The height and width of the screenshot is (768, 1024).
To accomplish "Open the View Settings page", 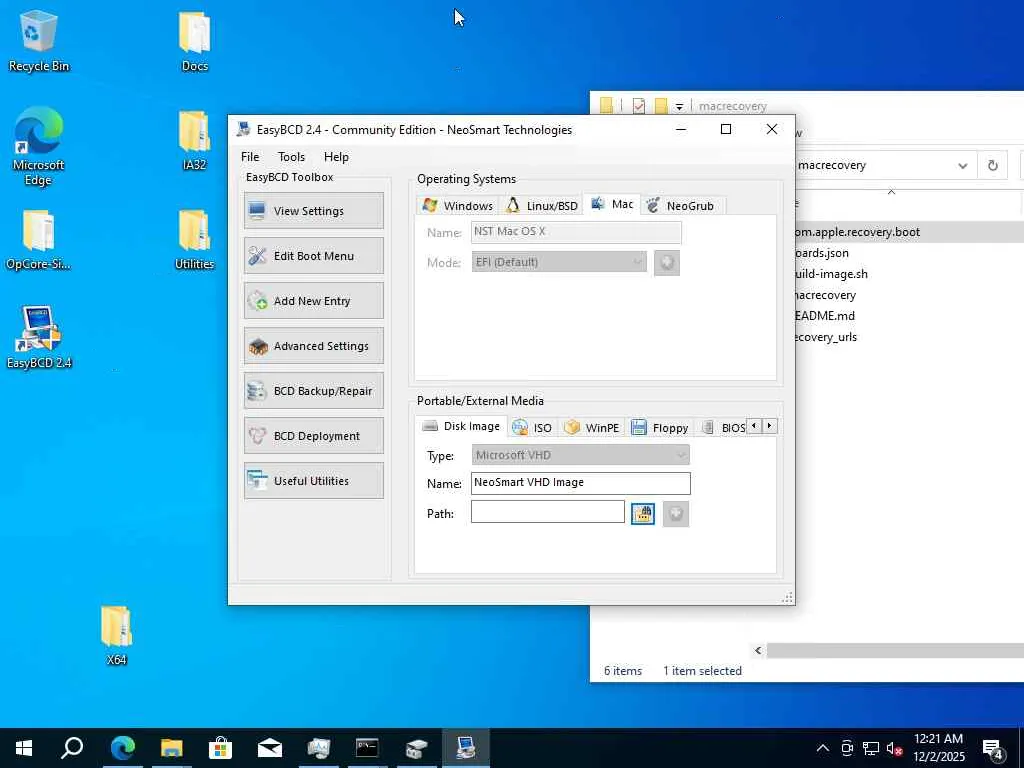I will point(313,211).
